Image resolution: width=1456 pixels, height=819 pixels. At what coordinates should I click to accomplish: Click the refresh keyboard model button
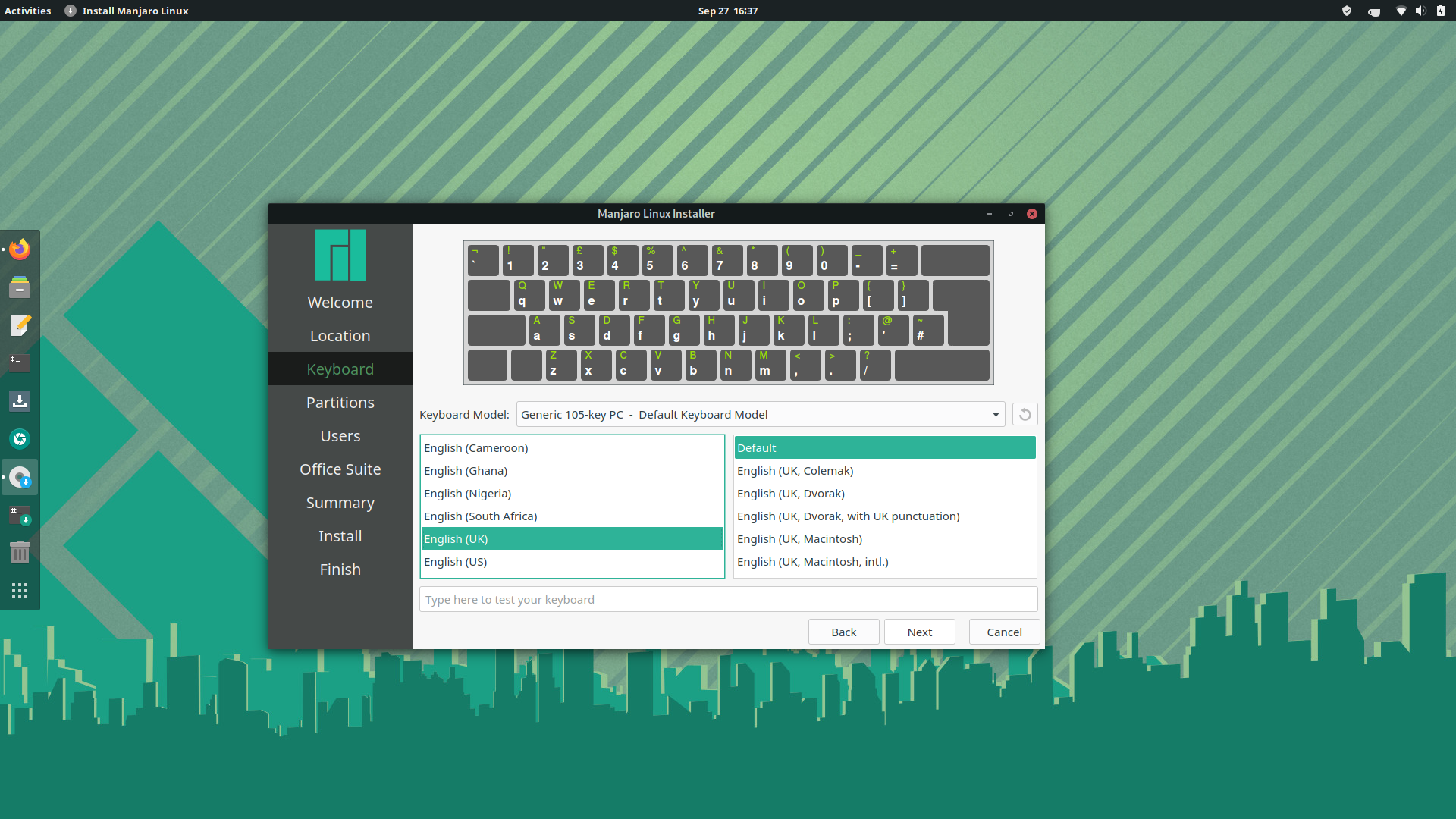pos(1024,414)
